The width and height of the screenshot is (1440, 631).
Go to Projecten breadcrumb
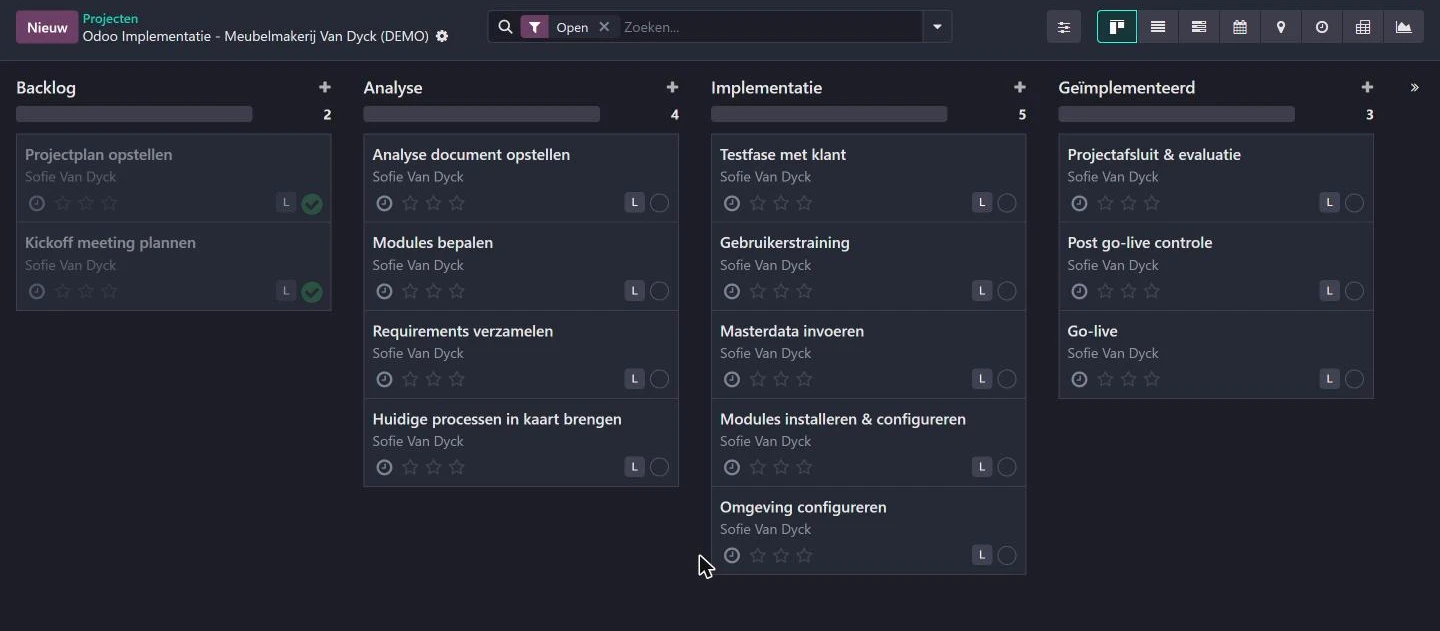coord(110,18)
